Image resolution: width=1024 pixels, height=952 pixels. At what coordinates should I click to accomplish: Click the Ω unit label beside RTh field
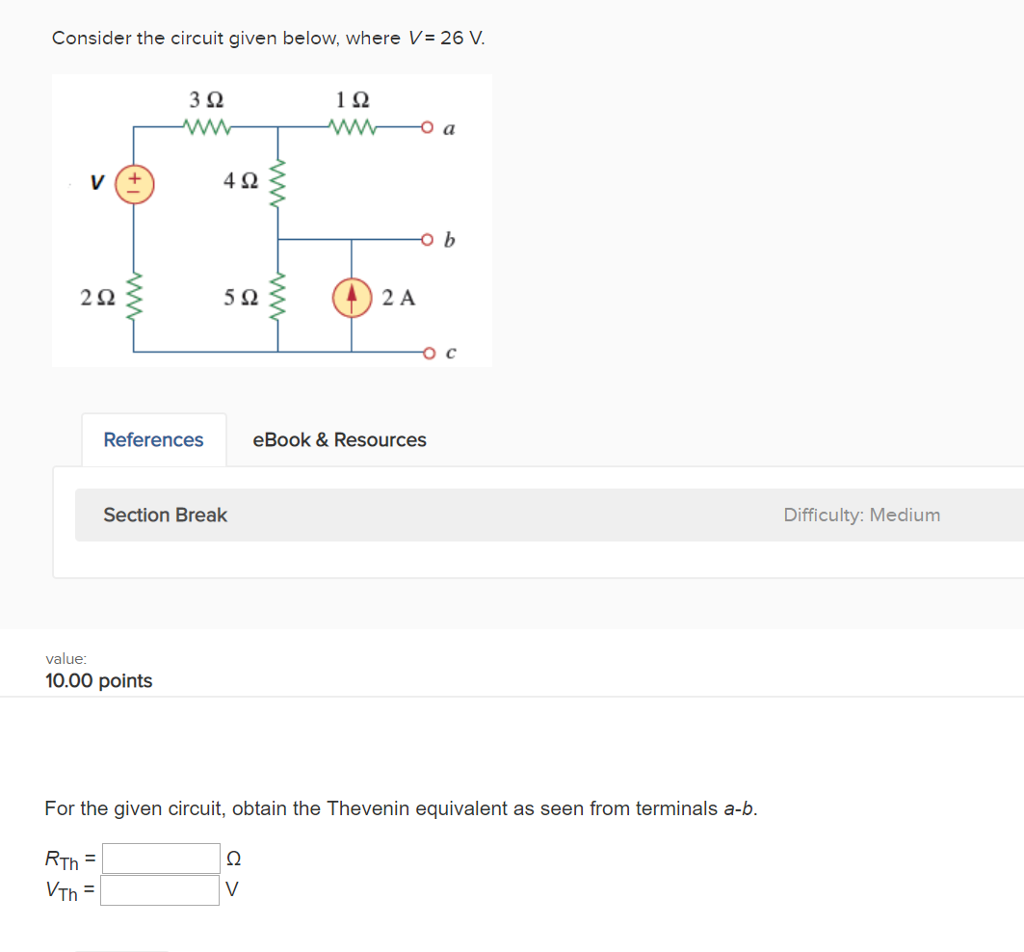click(x=232, y=857)
